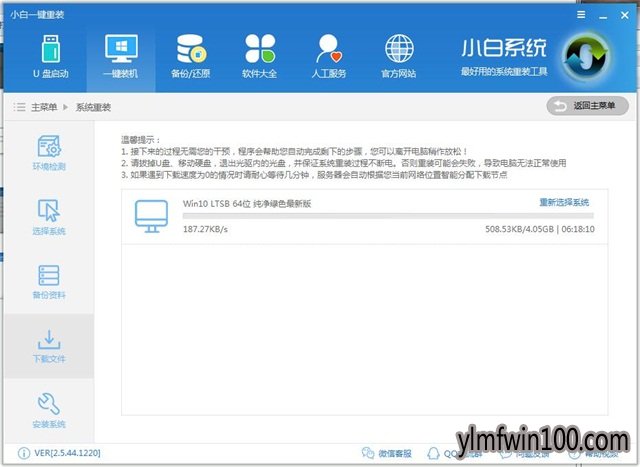The image size is (640, 467).
Task: Click the 温馨提示 heading
Action: (141, 140)
